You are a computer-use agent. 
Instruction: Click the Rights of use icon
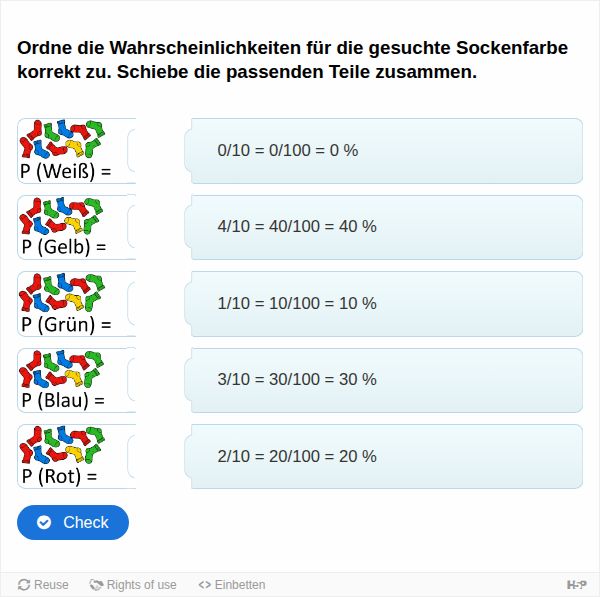pos(96,585)
